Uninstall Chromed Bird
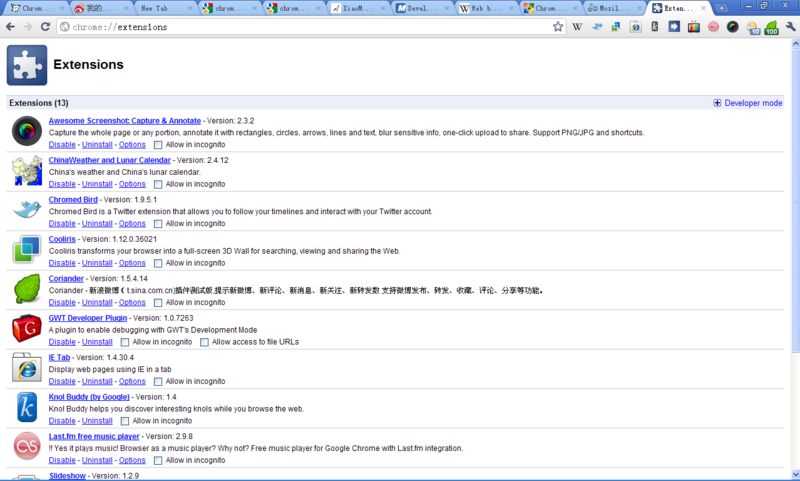The height and width of the screenshot is (481, 800). [97, 224]
